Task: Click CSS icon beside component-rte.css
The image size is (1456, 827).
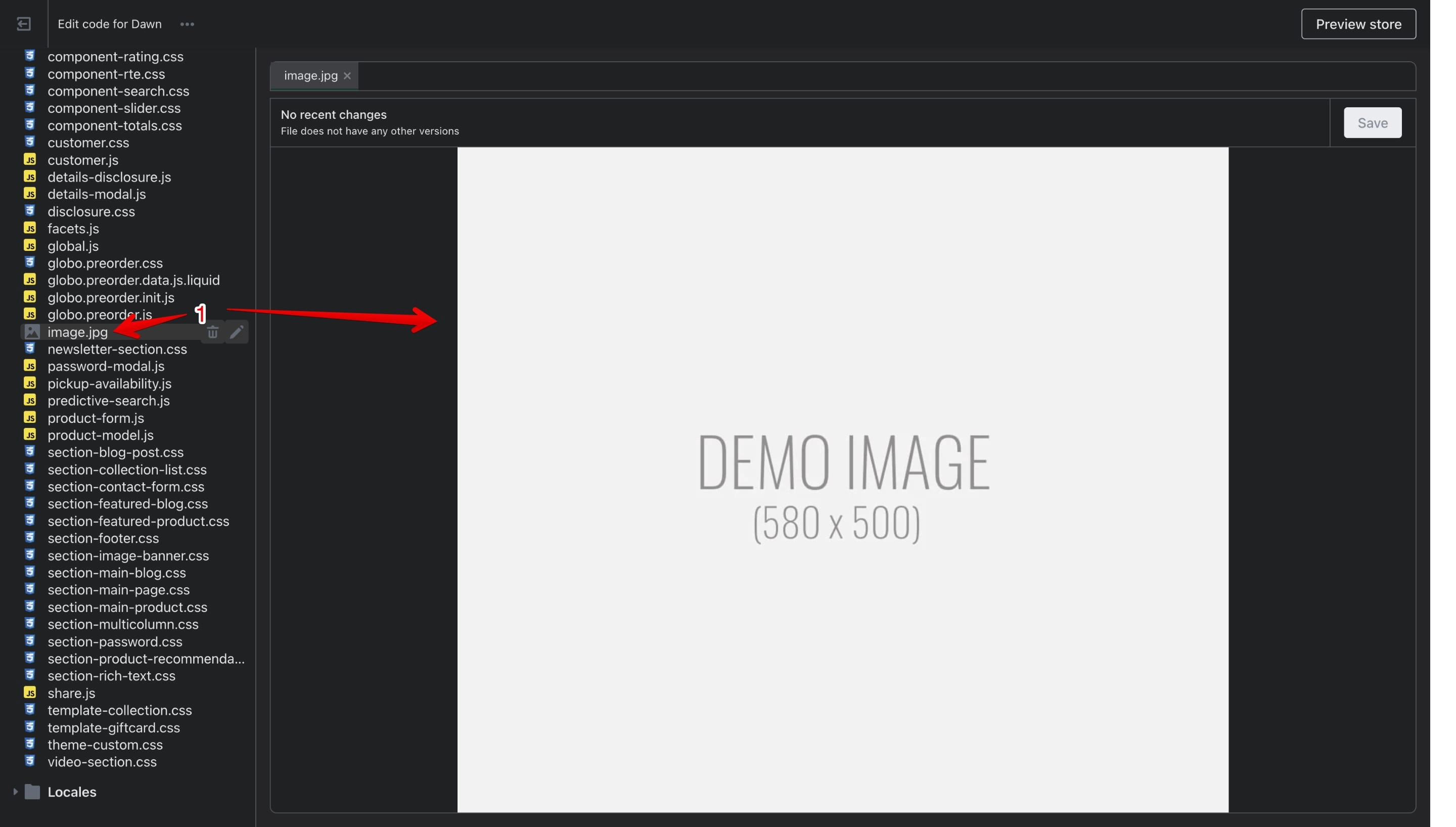Action: point(30,73)
